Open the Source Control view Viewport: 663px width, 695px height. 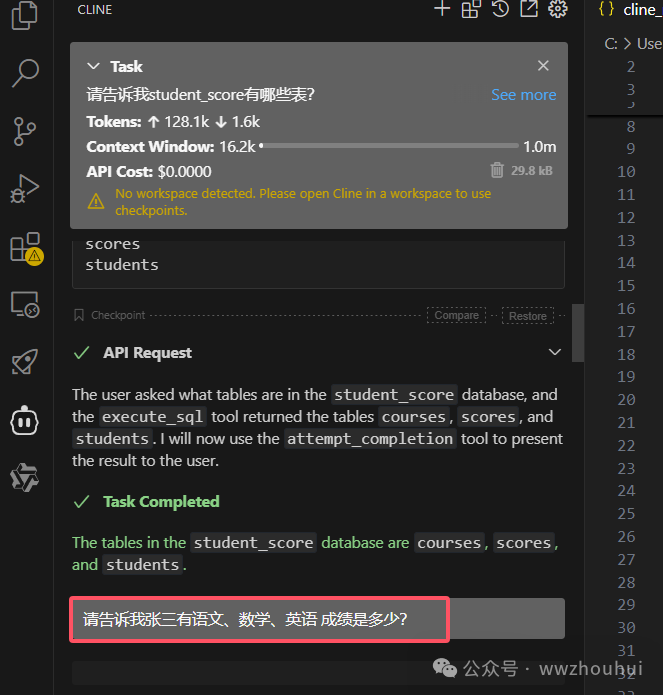(25, 130)
